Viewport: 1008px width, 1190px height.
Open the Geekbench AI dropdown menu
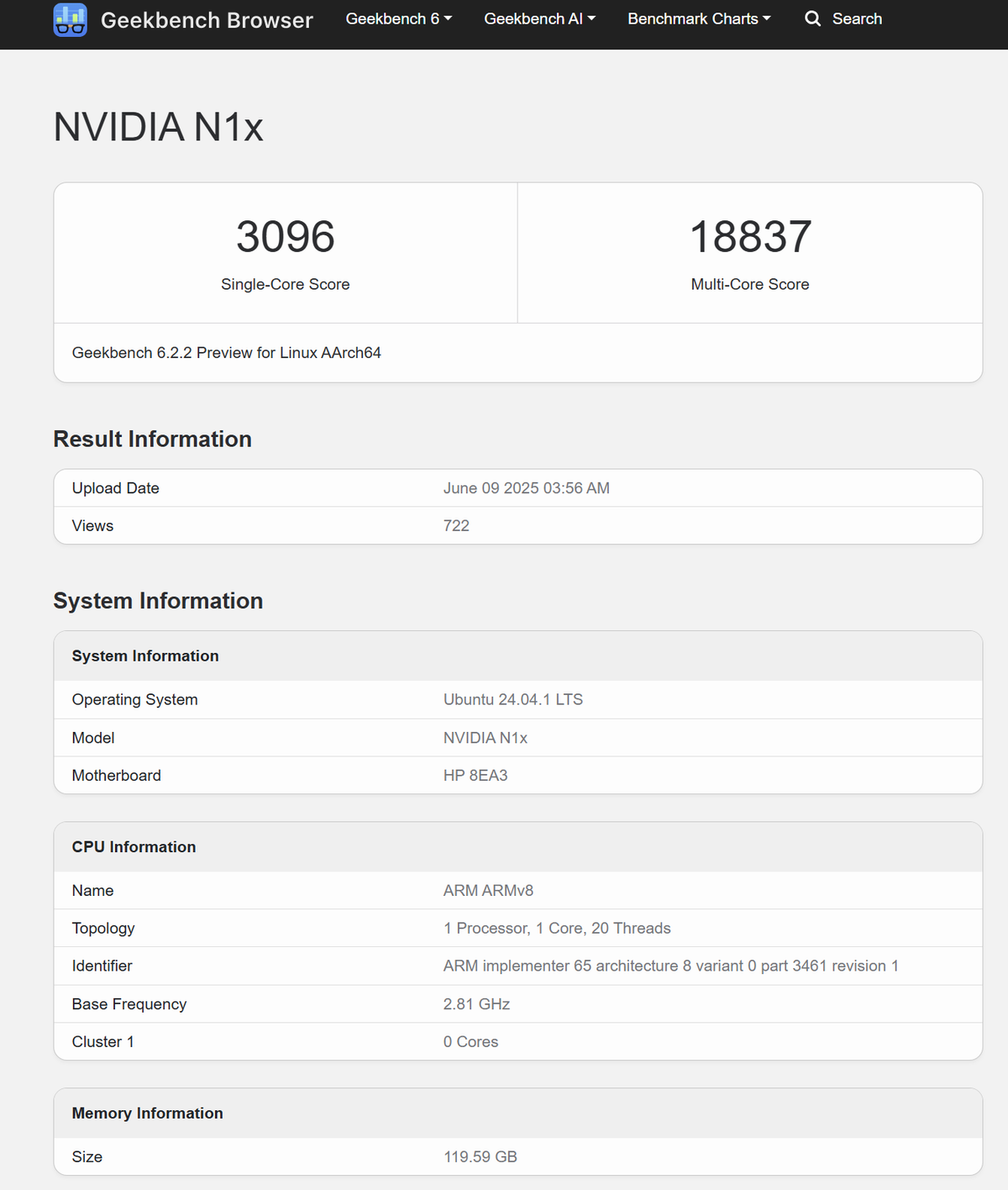point(538,18)
